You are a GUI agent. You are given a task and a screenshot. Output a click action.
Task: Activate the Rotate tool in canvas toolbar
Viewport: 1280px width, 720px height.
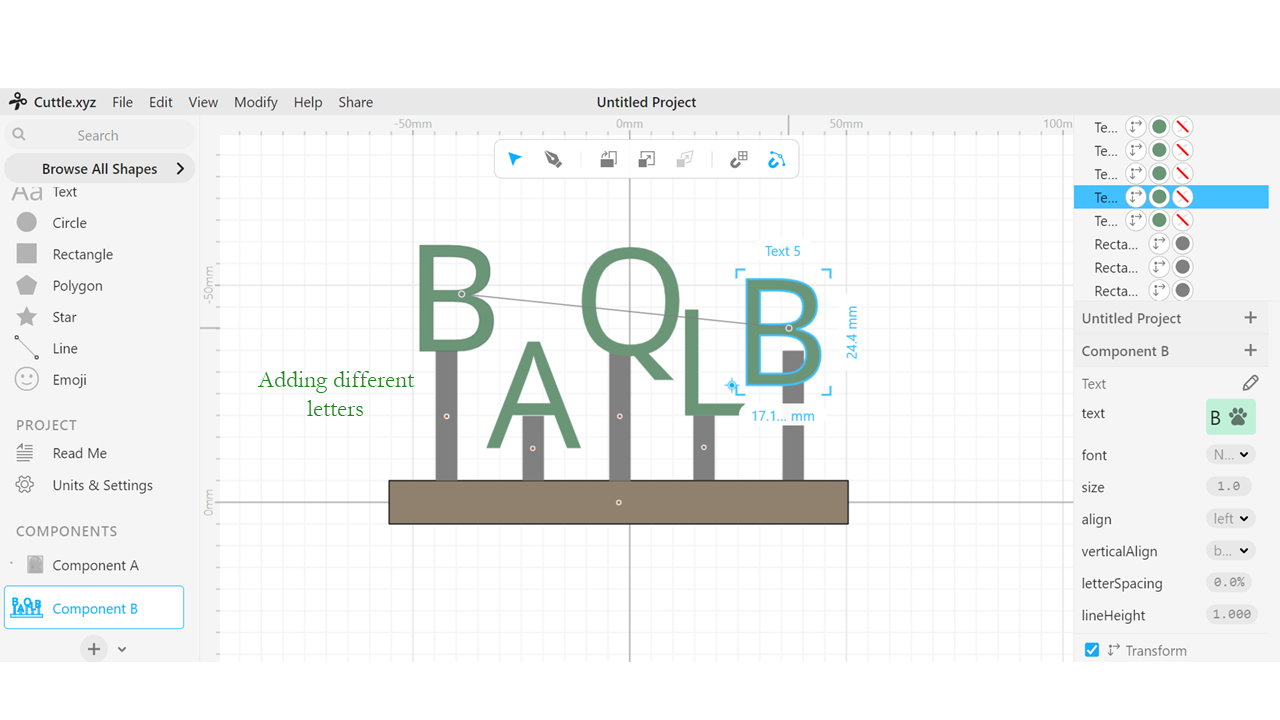608,159
